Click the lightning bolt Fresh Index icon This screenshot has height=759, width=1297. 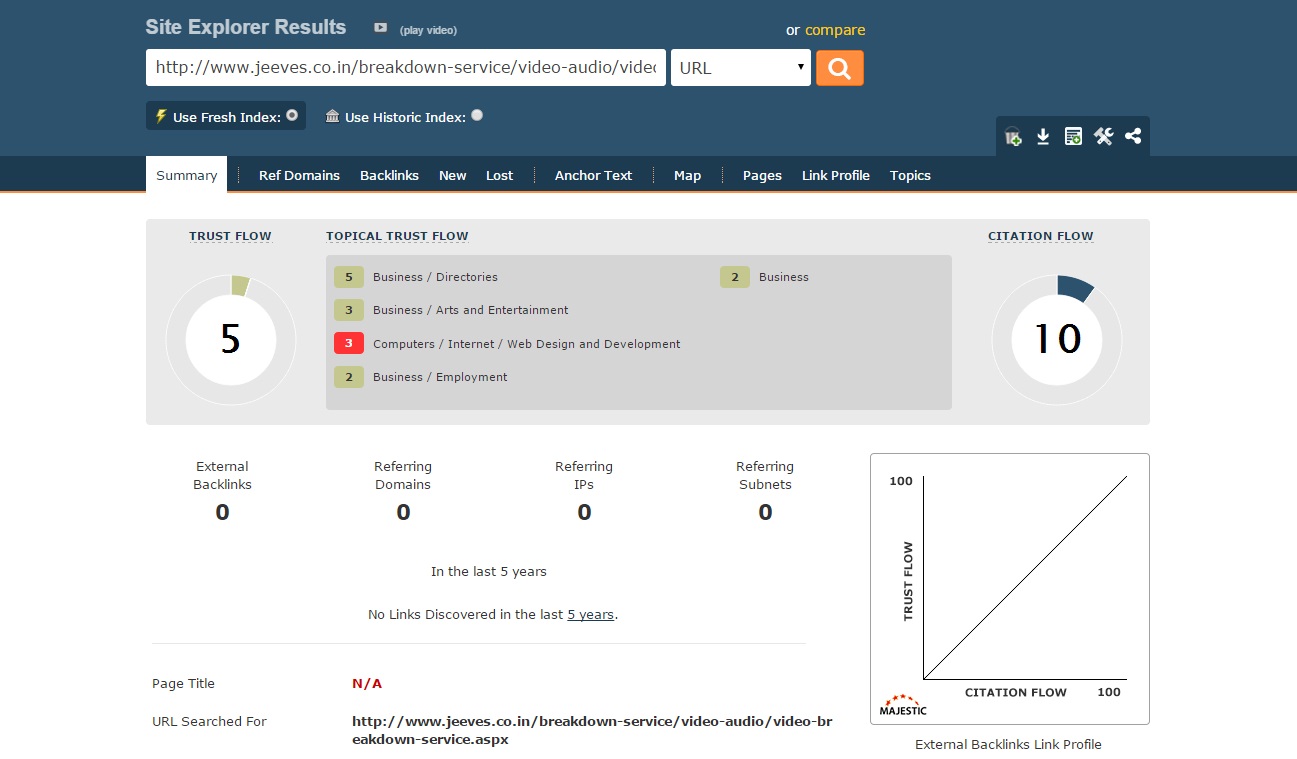(x=160, y=116)
